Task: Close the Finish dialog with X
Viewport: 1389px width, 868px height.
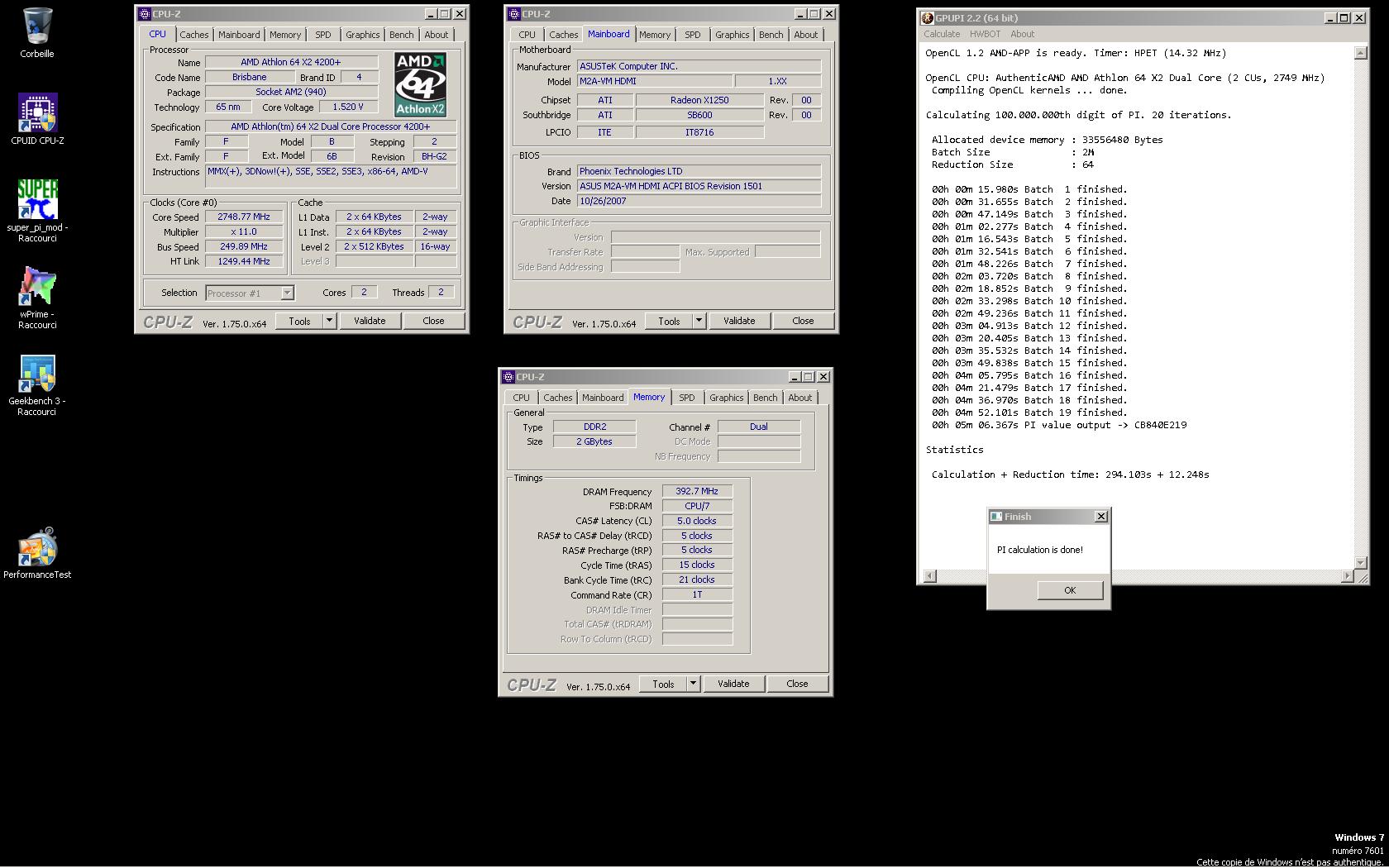Action: 1100,516
